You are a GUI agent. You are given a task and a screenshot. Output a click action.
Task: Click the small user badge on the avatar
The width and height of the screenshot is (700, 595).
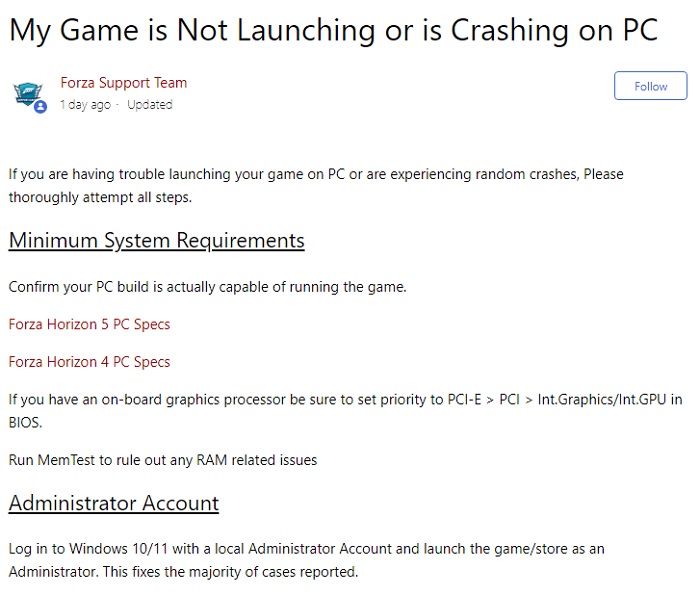tap(41, 106)
